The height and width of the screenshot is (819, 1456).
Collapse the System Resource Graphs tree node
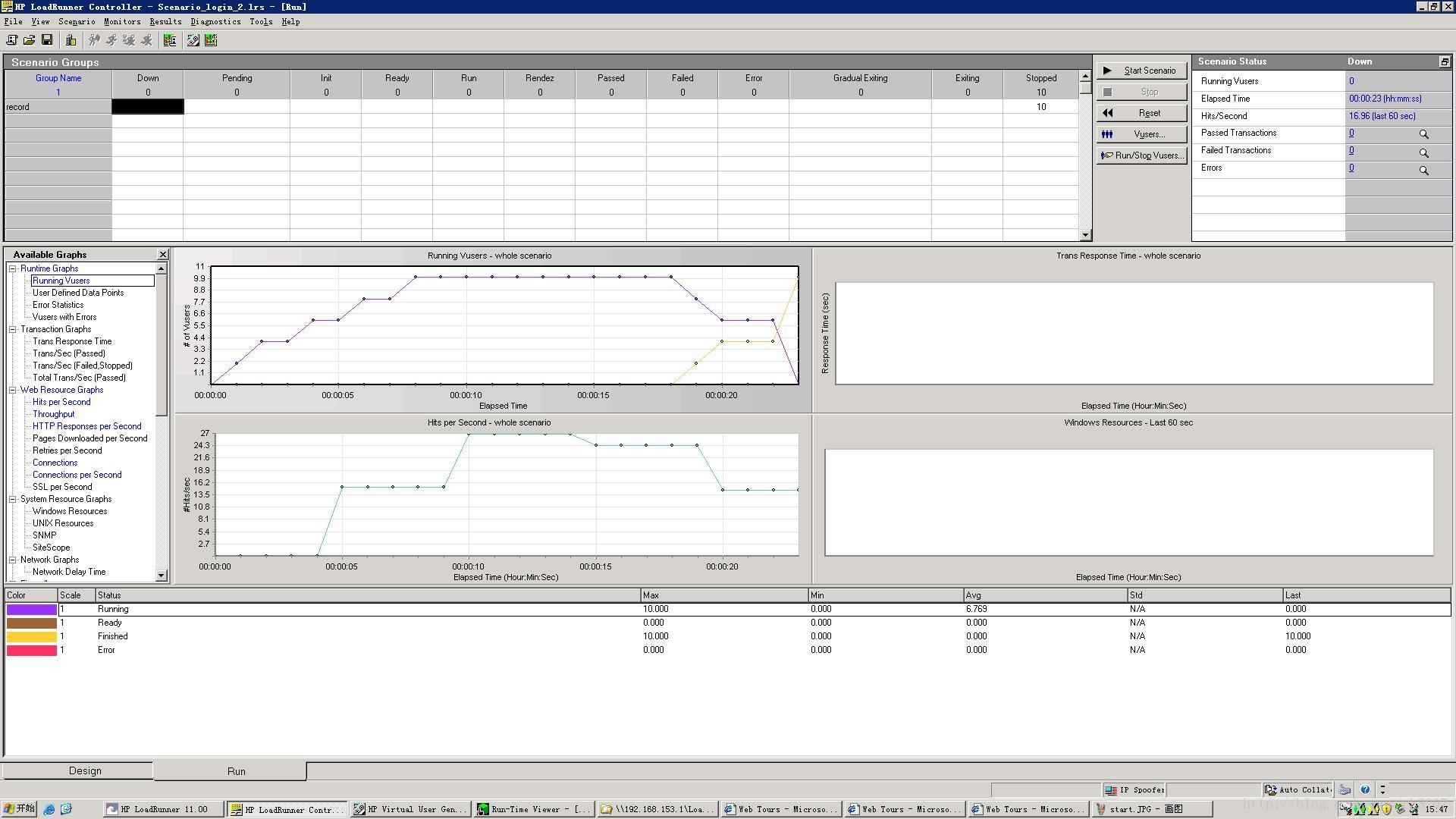pyautogui.click(x=13, y=499)
